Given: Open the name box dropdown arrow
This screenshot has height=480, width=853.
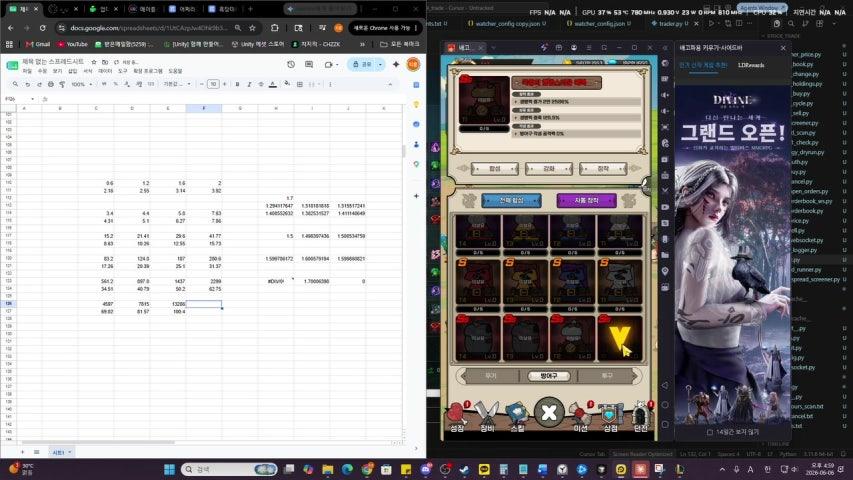Looking at the screenshot, I should coord(33,99).
